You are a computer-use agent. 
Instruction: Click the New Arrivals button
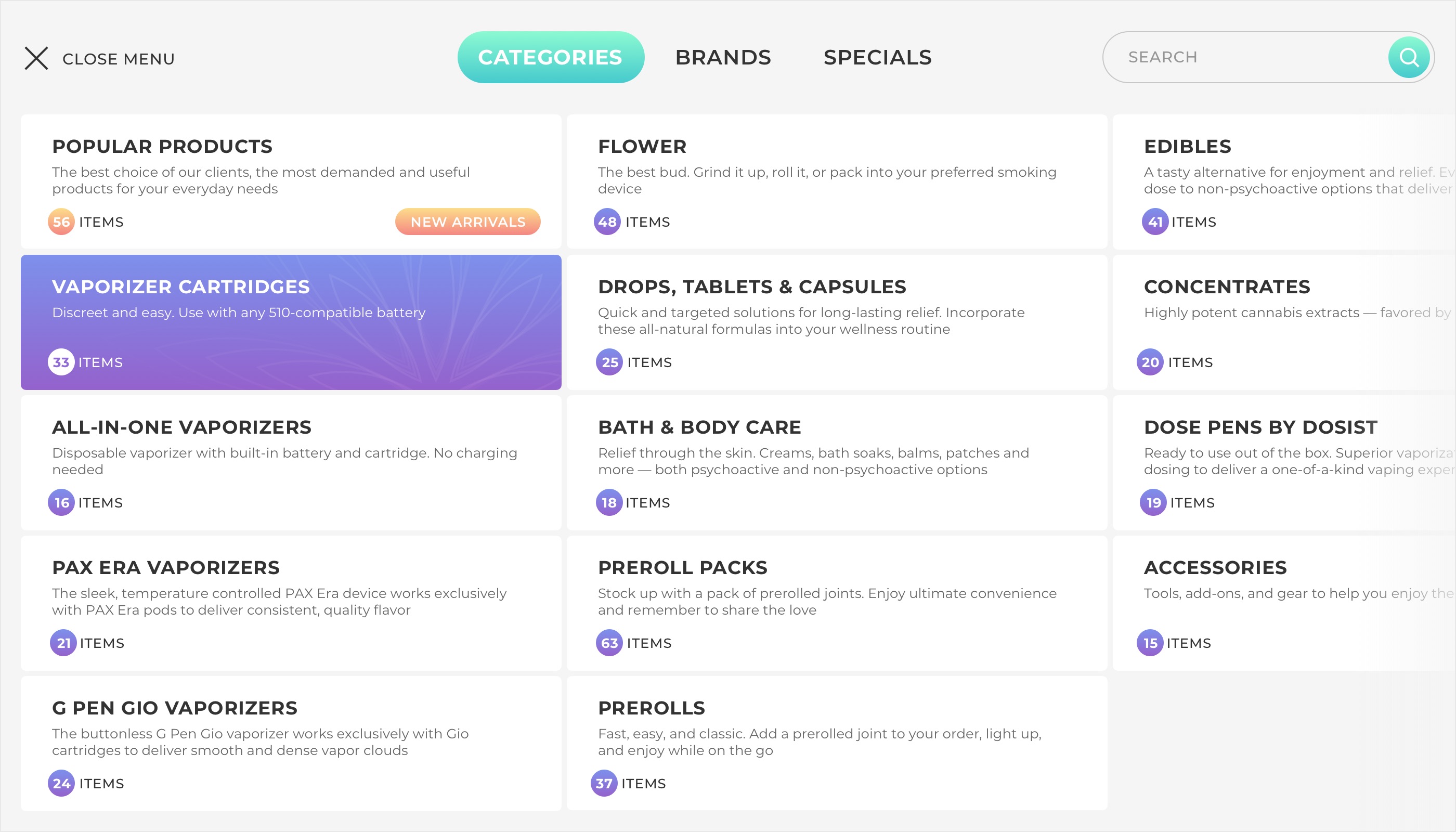(x=467, y=222)
